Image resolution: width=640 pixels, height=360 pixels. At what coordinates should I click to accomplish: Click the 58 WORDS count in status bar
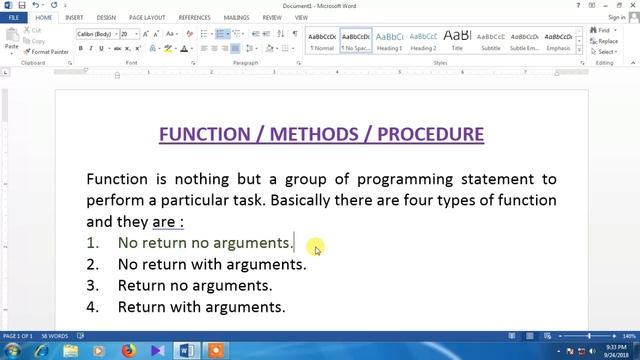pos(55,336)
